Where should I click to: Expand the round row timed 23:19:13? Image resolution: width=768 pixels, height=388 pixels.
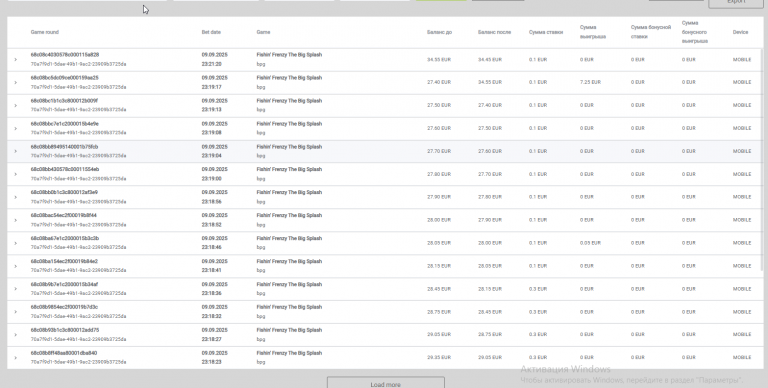click(16, 105)
